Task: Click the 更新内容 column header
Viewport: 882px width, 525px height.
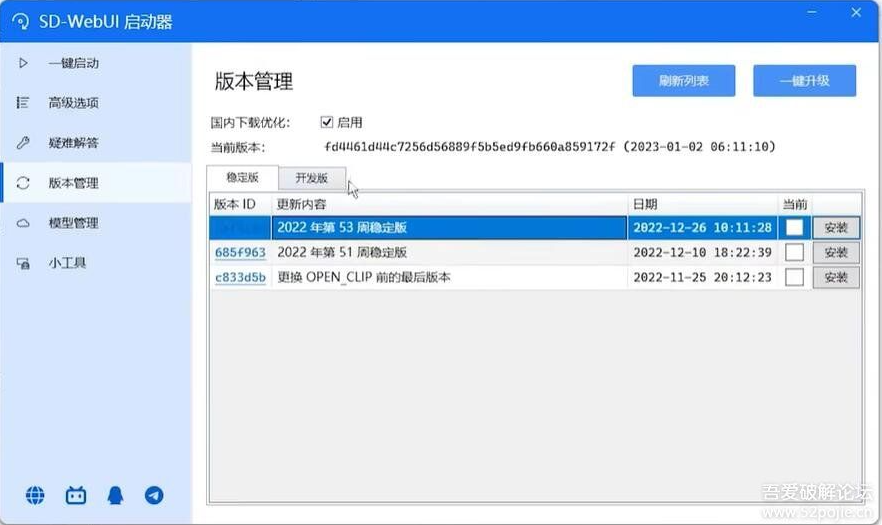Action: pyautogui.click(x=449, y=204)
